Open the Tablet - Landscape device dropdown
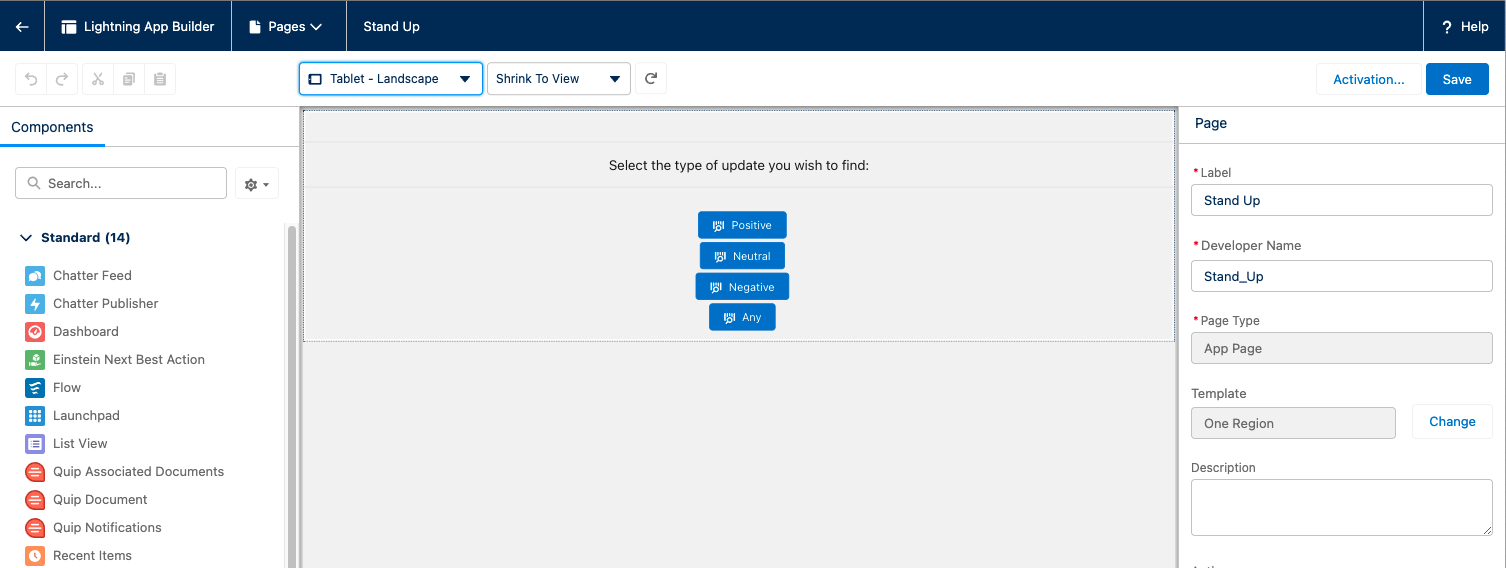The height and width of the screenshot is (568, 1506). tap(391, 79)
